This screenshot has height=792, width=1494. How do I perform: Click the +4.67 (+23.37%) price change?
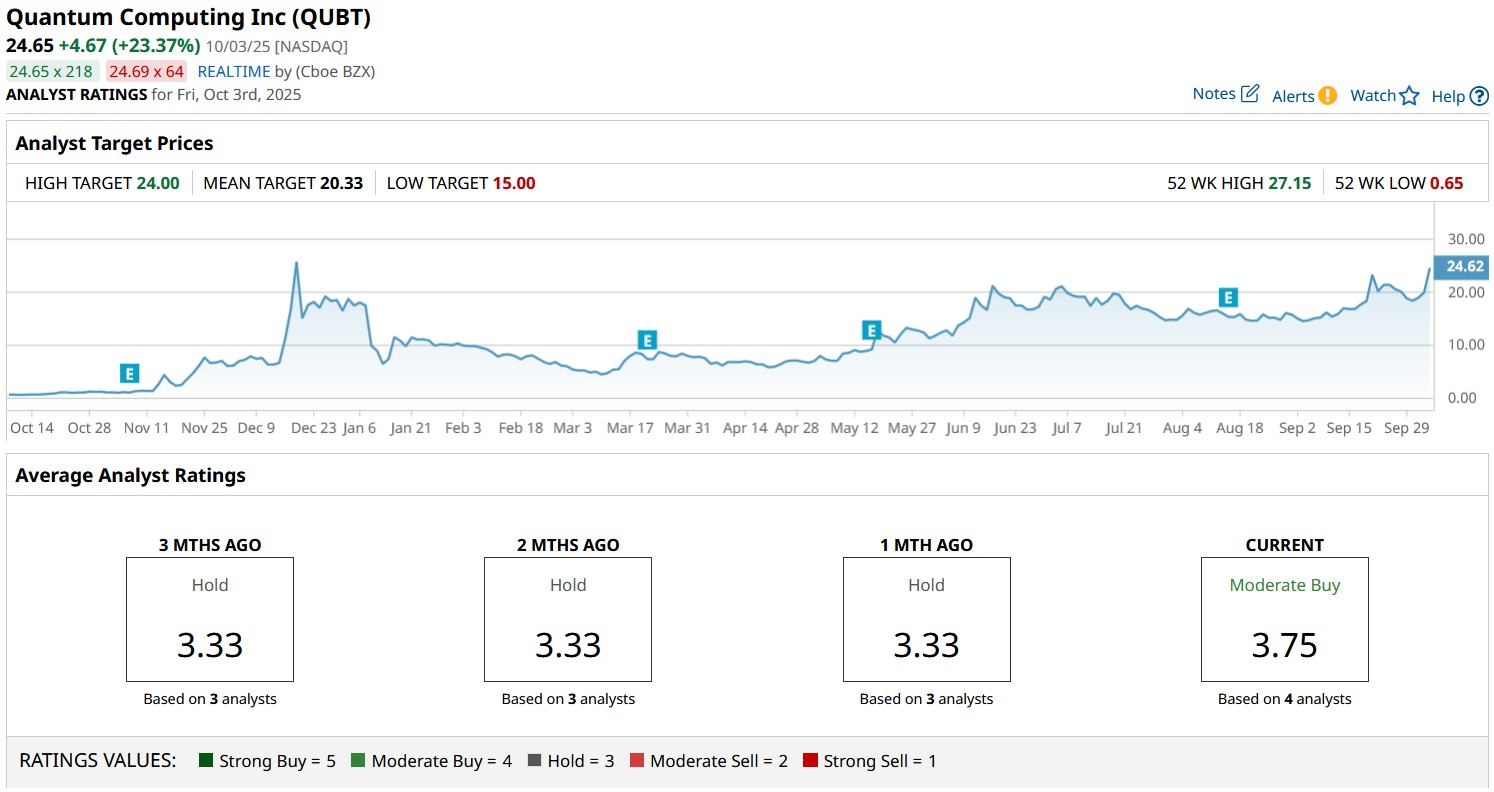pyautogui.click(x=128, y=45)
